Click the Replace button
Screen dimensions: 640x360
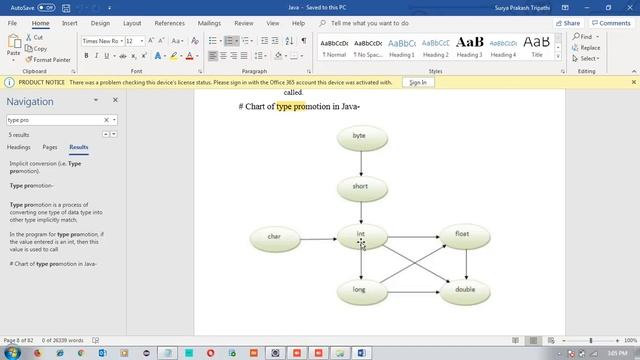(x=586, y=48)
